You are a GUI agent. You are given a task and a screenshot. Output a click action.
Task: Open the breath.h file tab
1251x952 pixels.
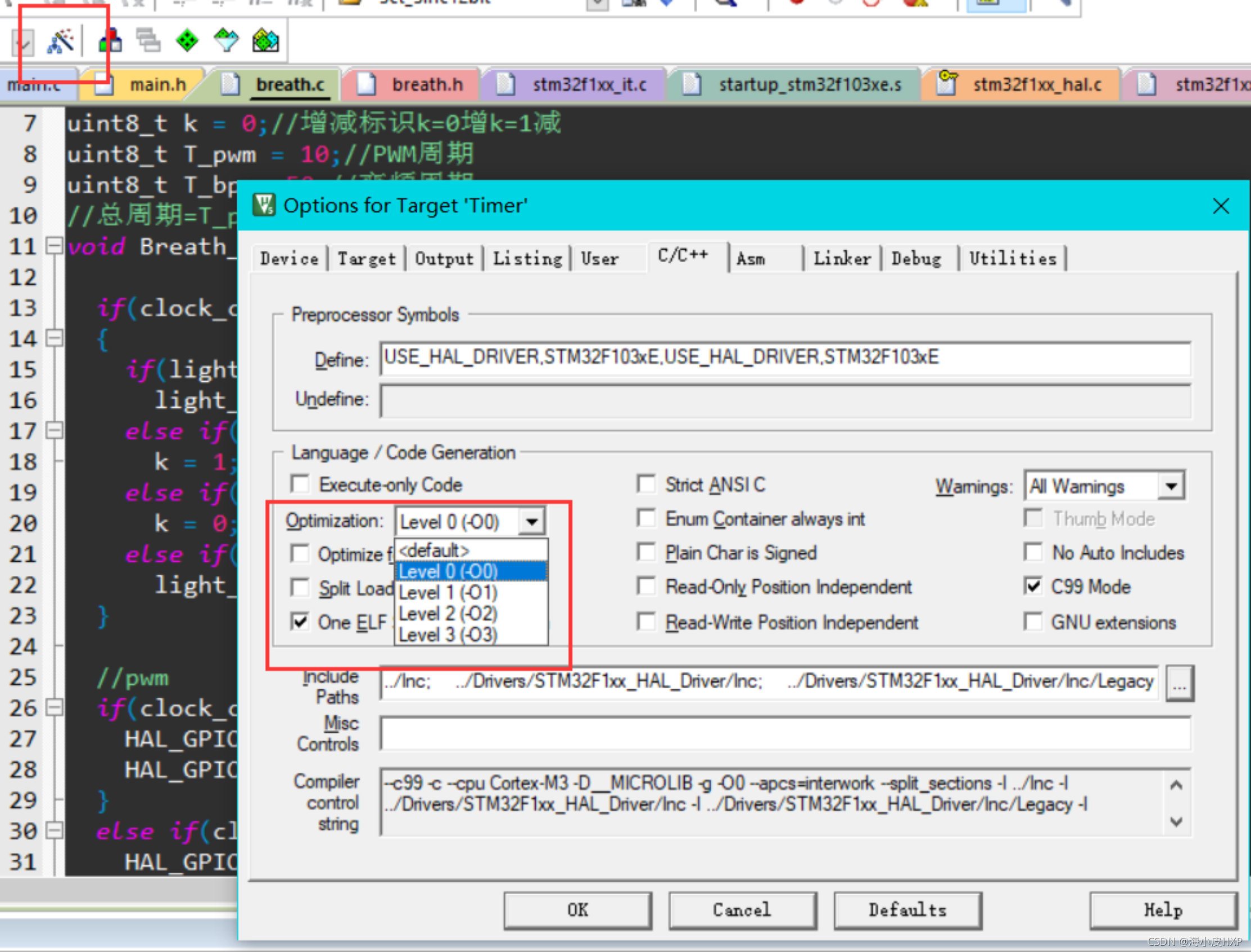(427, 85)
